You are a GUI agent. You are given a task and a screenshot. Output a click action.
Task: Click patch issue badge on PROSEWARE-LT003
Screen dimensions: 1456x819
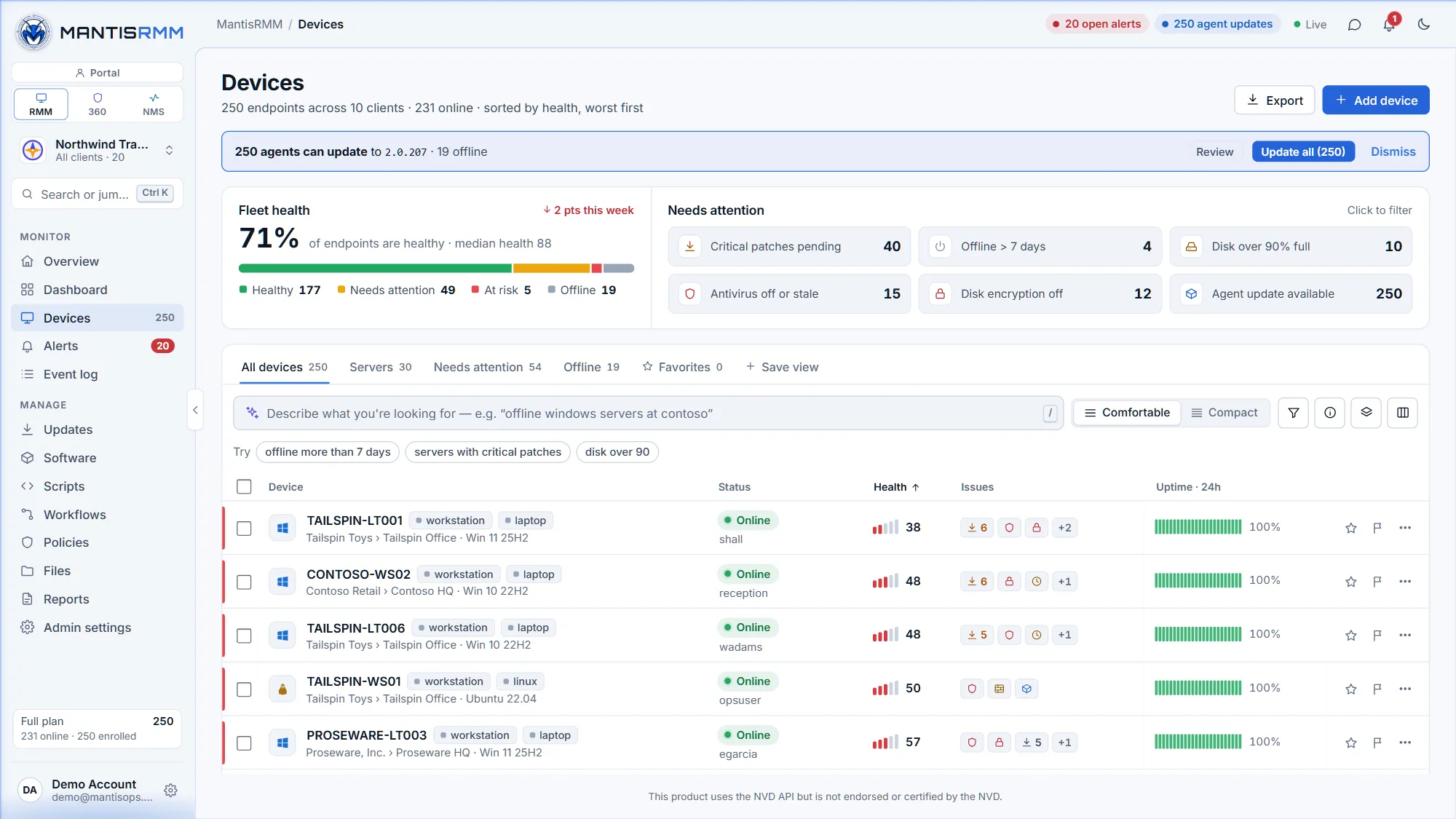(1032, 743)
